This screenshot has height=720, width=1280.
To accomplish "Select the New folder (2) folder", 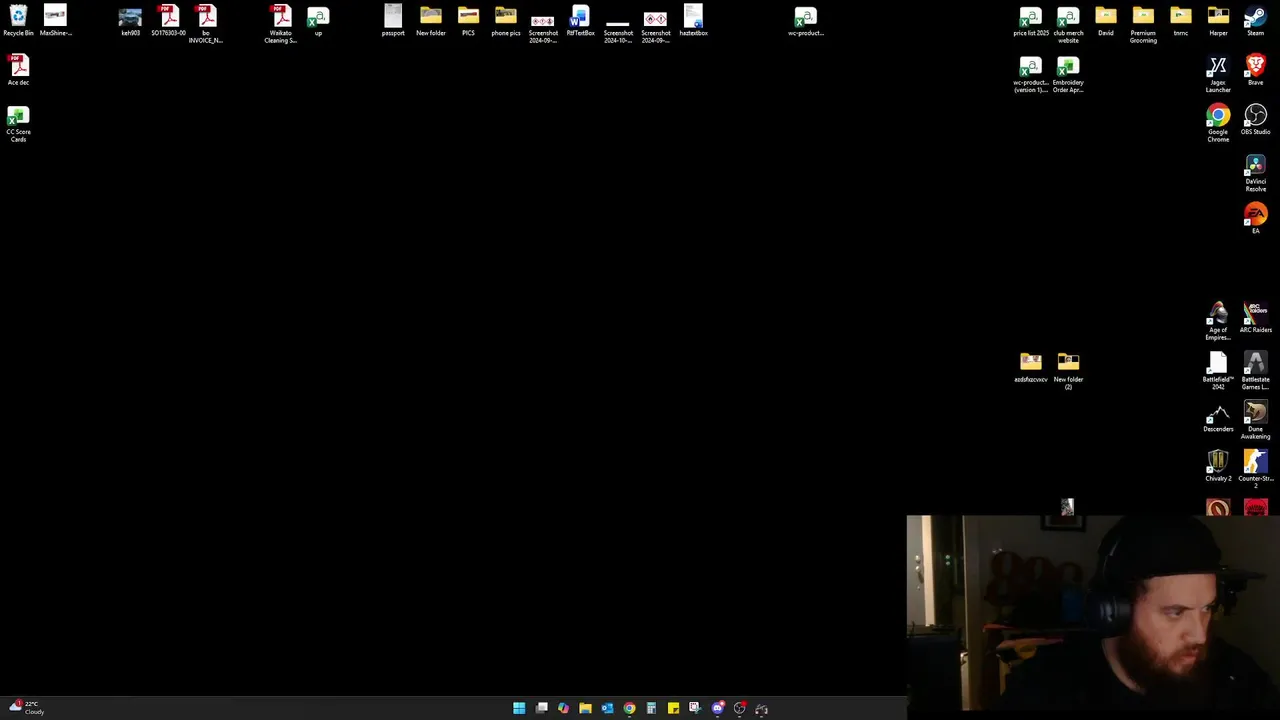I will point(1068,371).
